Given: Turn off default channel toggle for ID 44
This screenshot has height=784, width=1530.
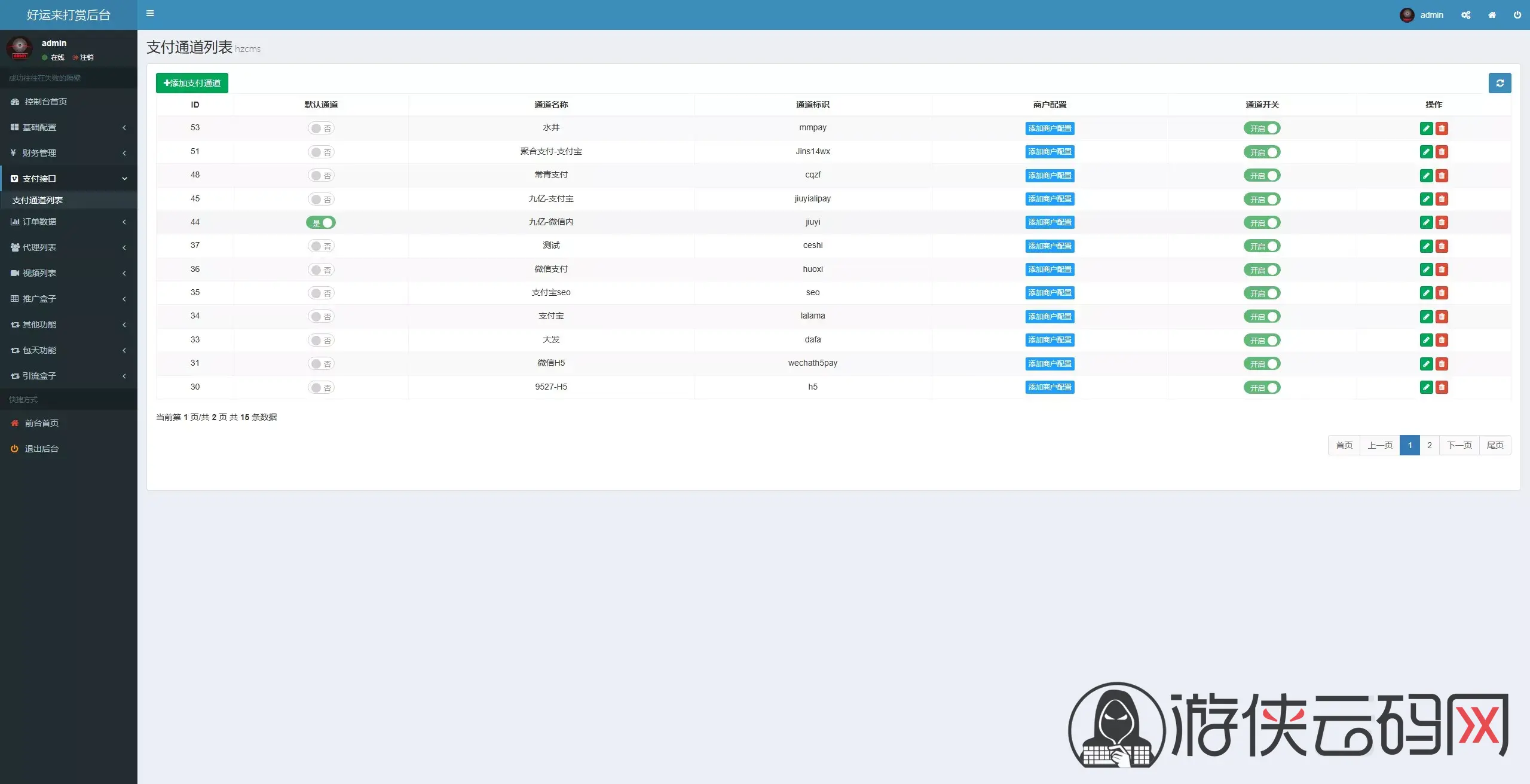Looking at the screenshot, I should coord(321,223).
